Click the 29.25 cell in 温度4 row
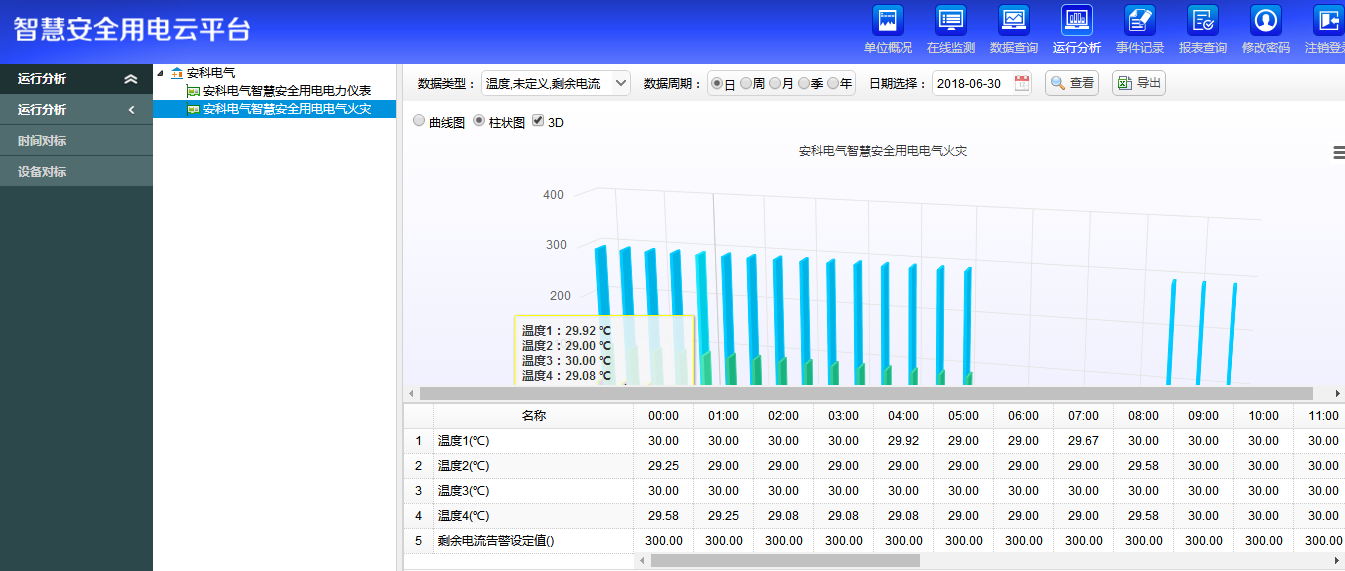 point(723,516)
